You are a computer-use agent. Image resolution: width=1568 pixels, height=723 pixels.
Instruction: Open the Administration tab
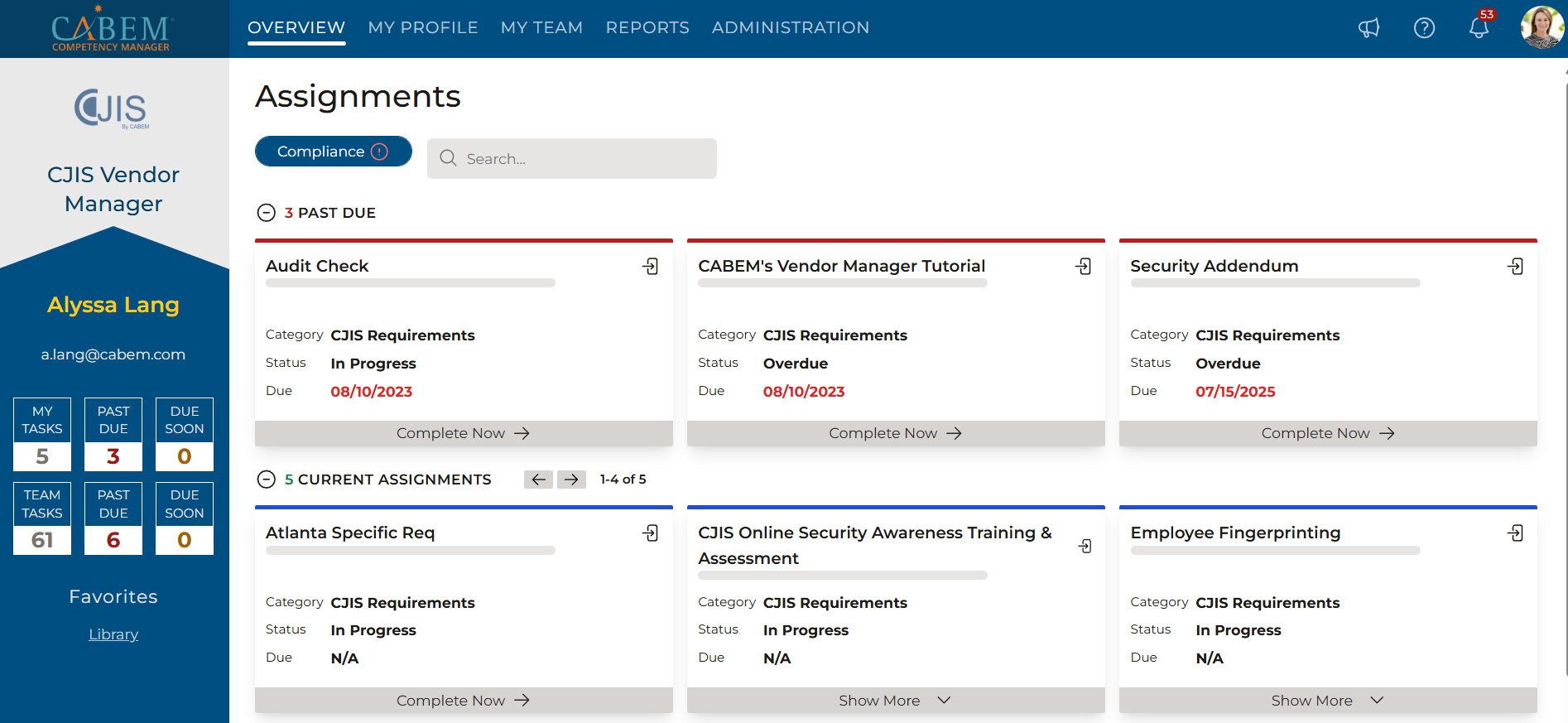[x=791, y=27]
